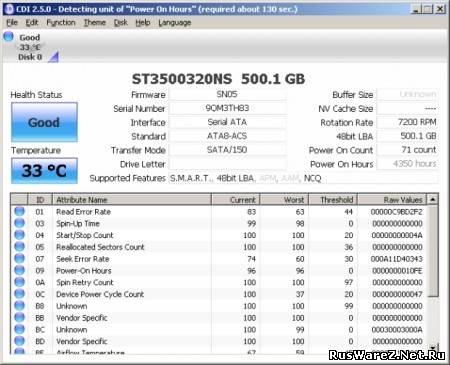The width and height of the screenshot is (450, 365).
Task: Click the CDI application icon in title bar
Action: click(x=9, y=9)
